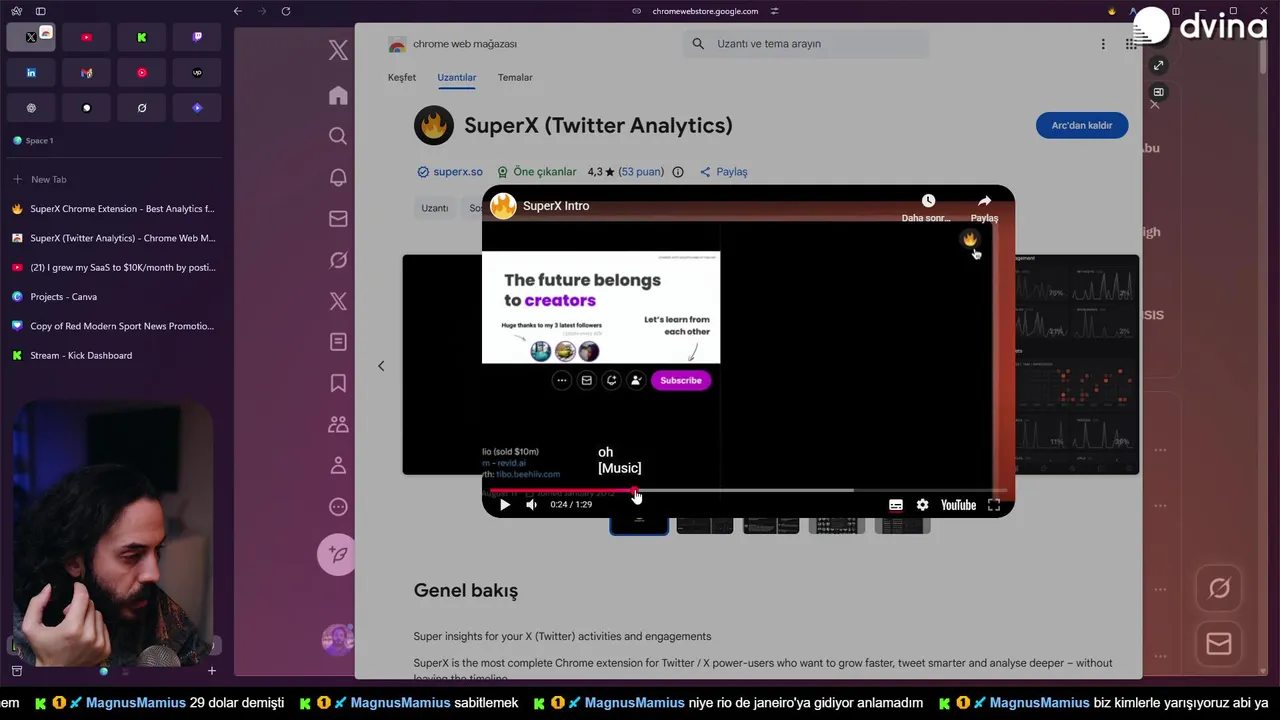The height and width of the screenshot is (720, 1280).
Task: Open X Profile person icon
Action: point(338,465)
